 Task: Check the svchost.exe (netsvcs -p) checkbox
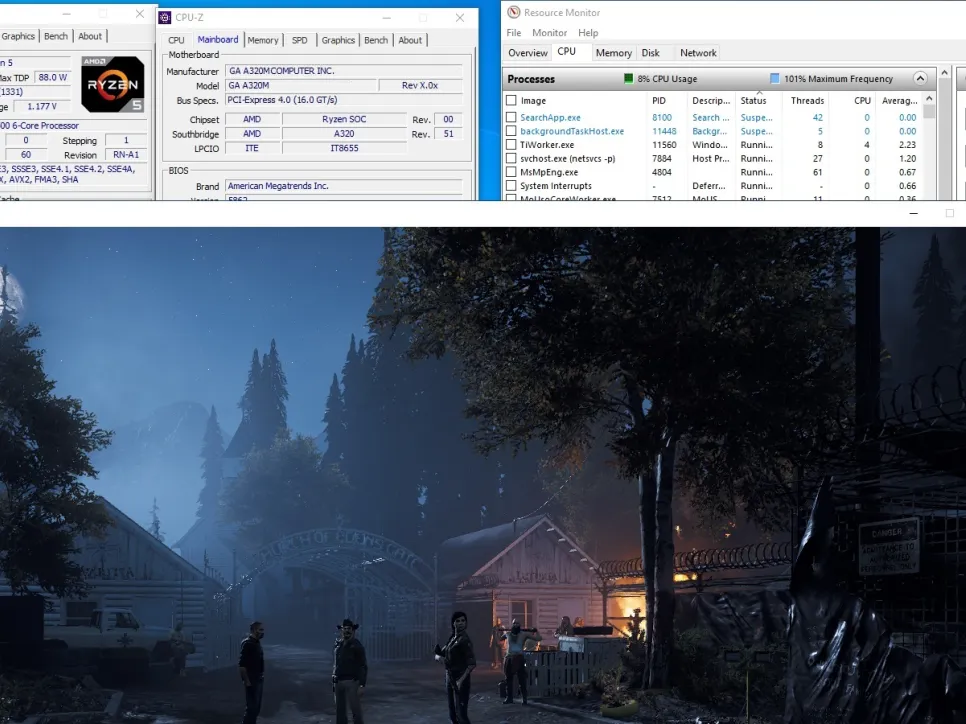(x=511, y=158)
